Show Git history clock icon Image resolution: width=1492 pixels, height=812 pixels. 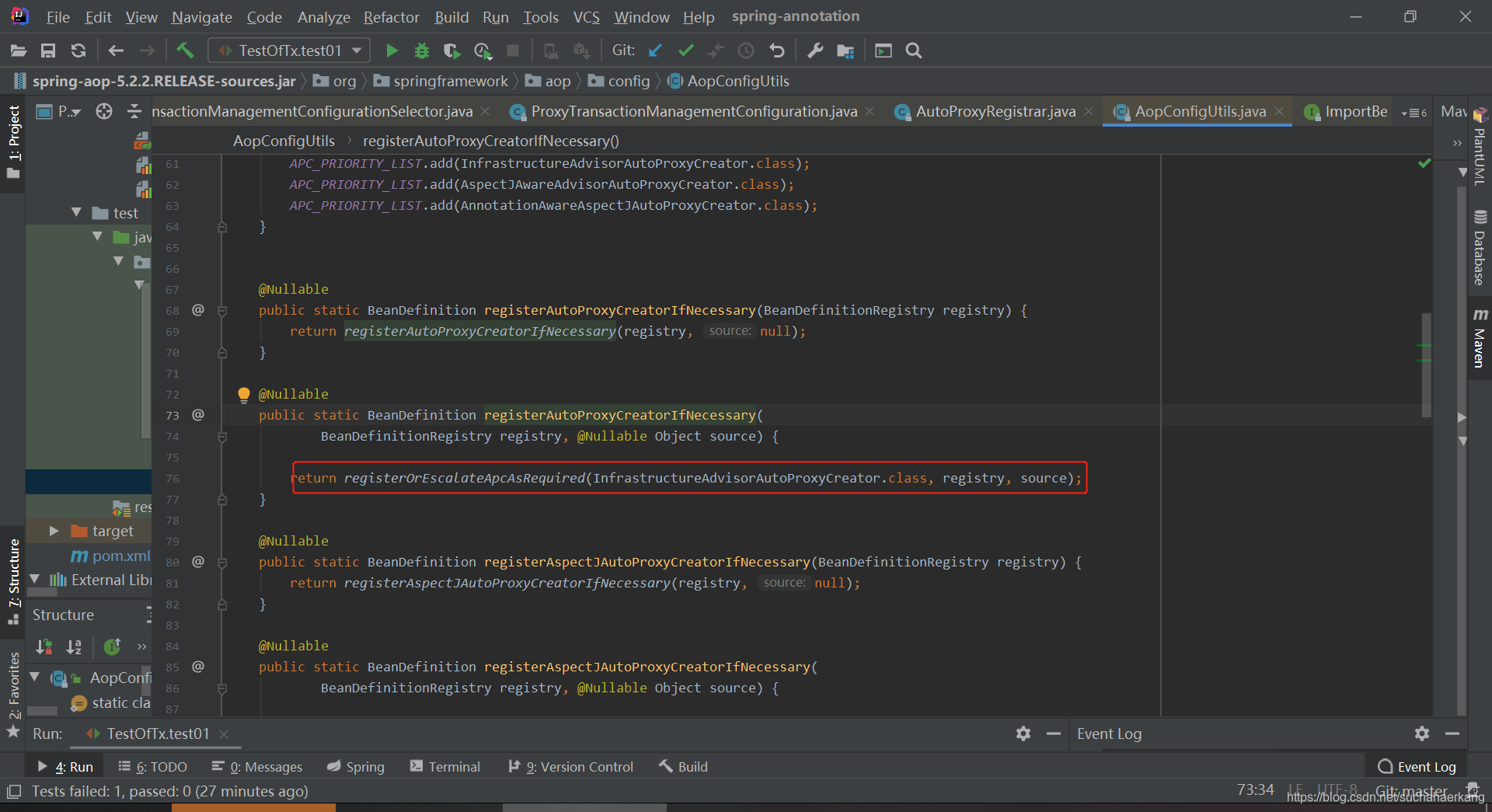(746, 51)
